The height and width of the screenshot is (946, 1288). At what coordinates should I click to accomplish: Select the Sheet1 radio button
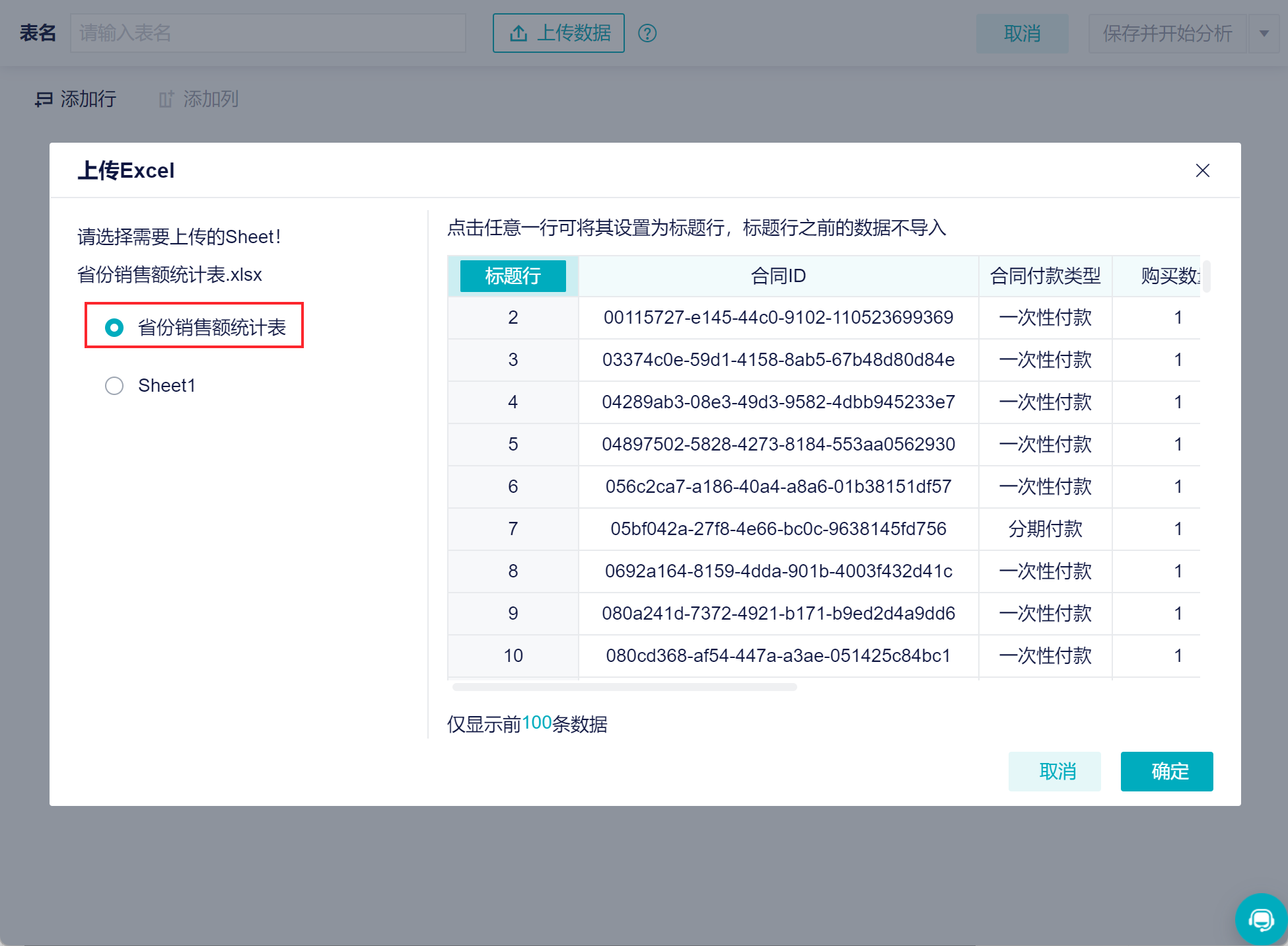(114, 386)
